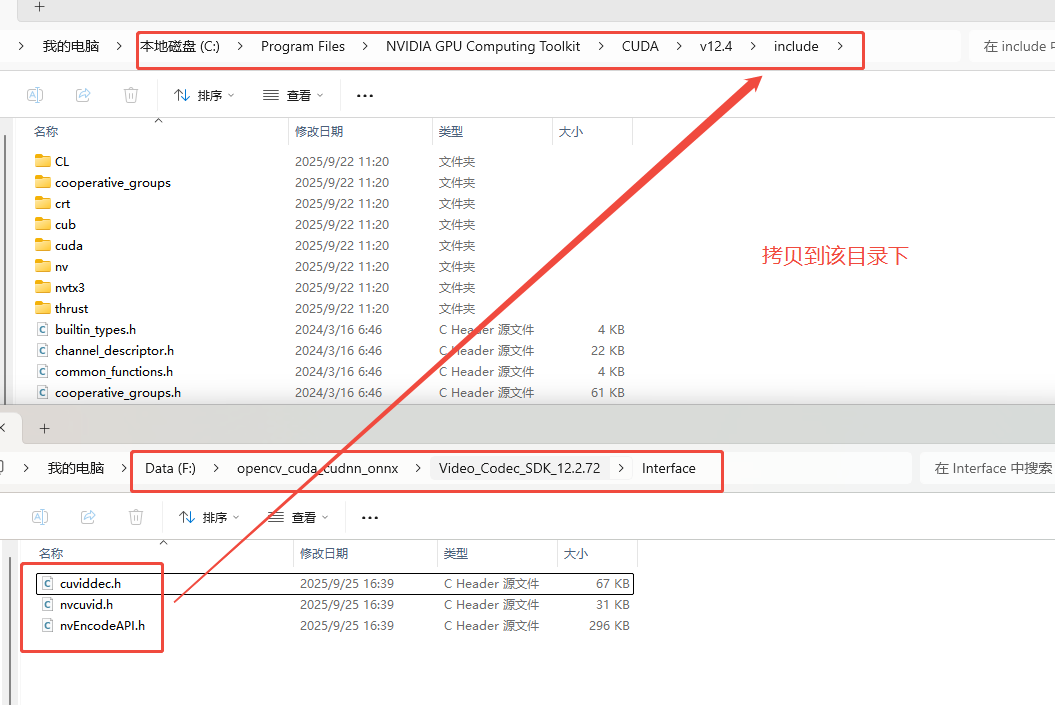1055x705 pixels.
Task: Open the 排序 sort dropdown in the include window
Action: (x=204, y=95)
